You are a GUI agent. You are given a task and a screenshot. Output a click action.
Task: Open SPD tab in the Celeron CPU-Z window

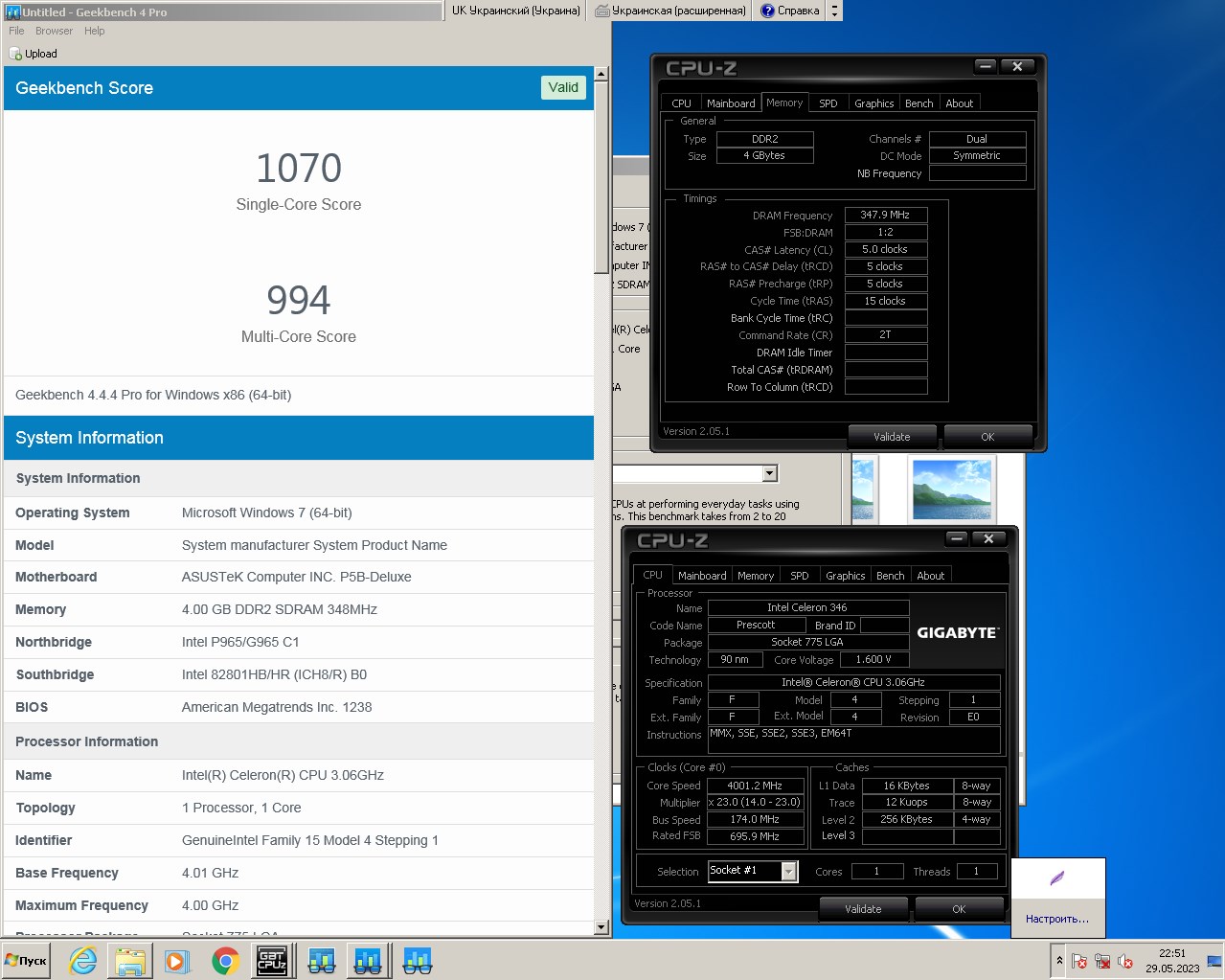800,576
